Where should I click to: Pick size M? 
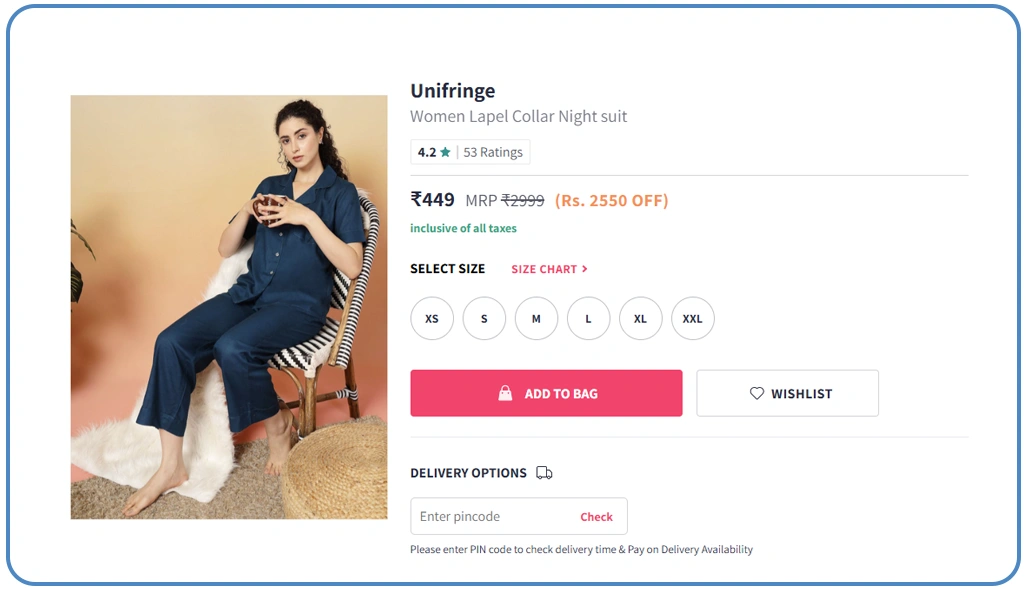[536, 319]
